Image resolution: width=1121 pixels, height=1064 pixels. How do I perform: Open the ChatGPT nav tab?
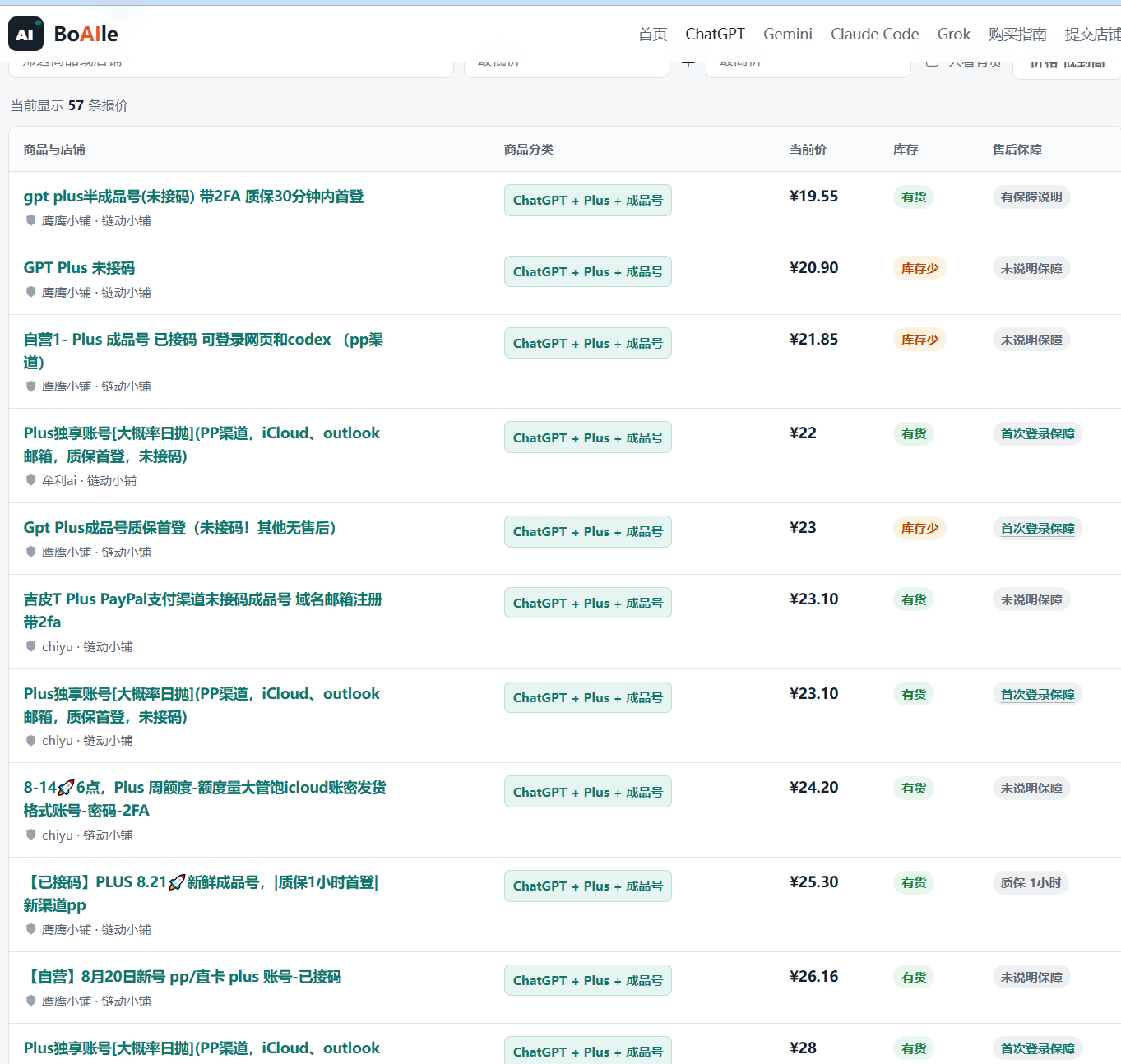pos(715,34)
